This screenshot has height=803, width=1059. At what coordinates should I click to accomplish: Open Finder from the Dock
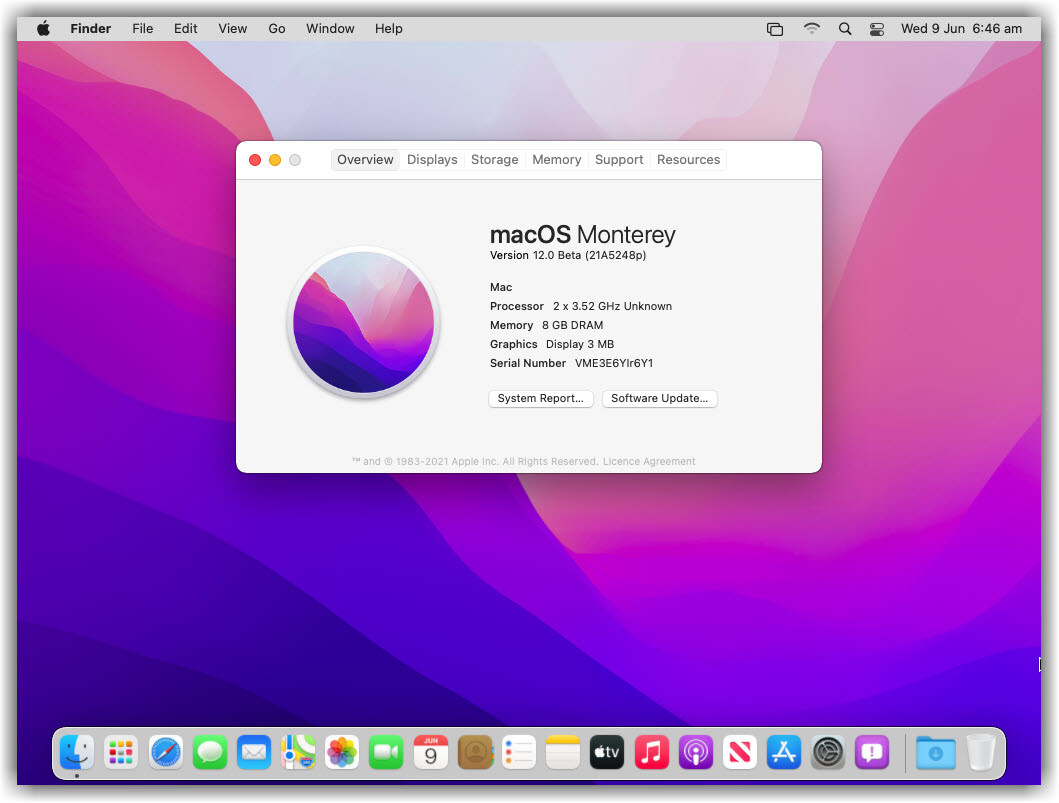point(77,752)
